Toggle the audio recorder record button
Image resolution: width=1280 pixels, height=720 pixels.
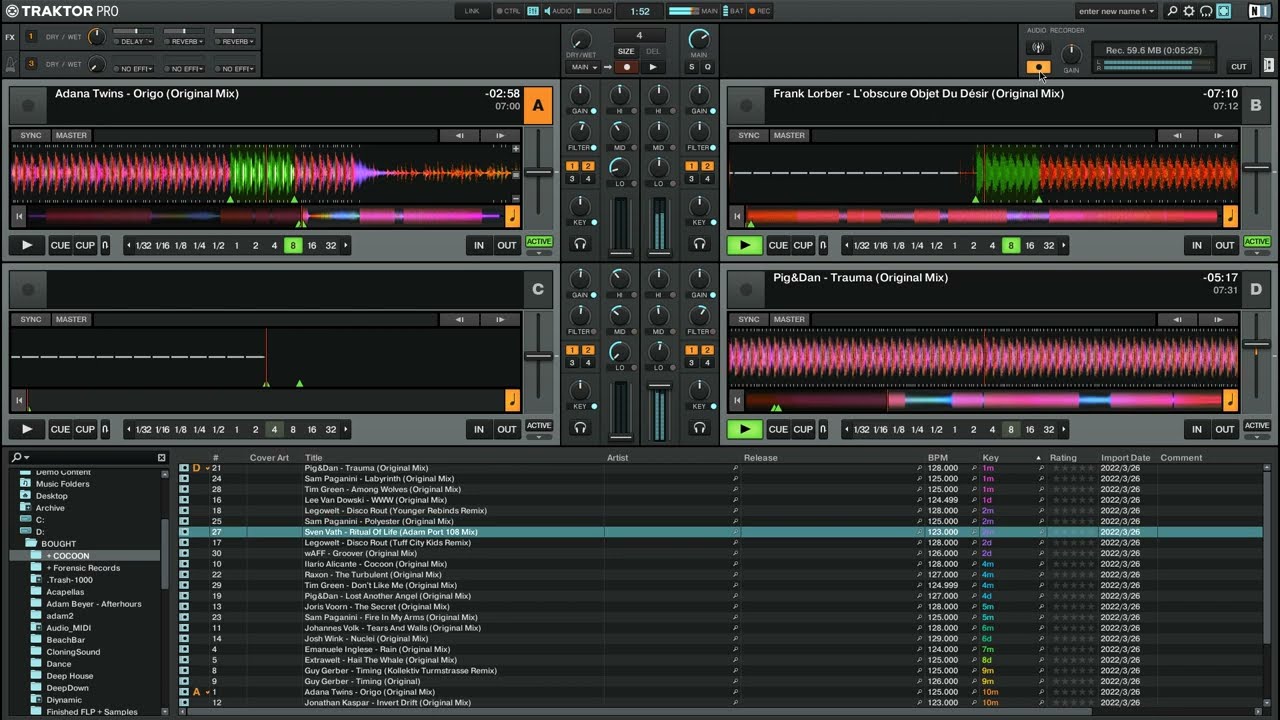tap(1038, 67)
